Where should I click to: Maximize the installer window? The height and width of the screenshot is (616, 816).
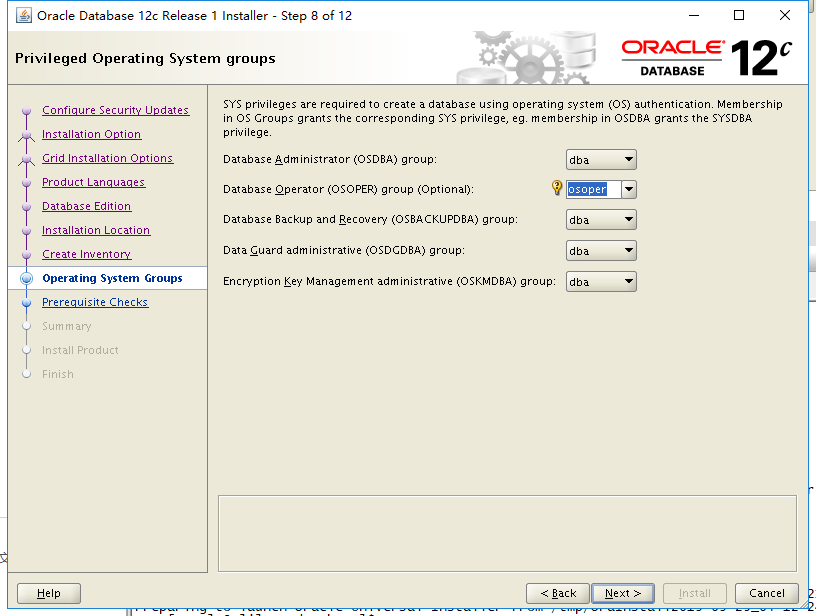(739, 15)
